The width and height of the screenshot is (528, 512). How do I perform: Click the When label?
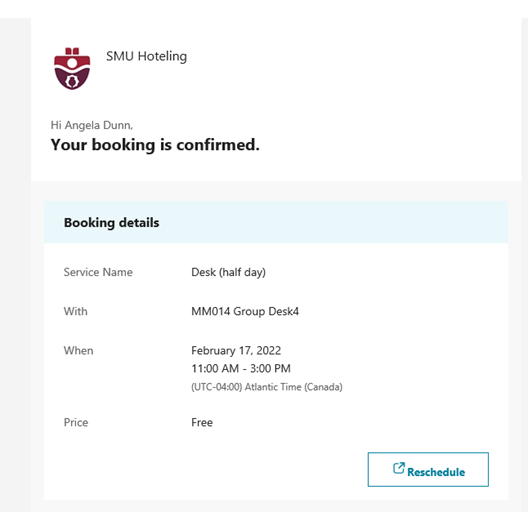pos(78,351)
